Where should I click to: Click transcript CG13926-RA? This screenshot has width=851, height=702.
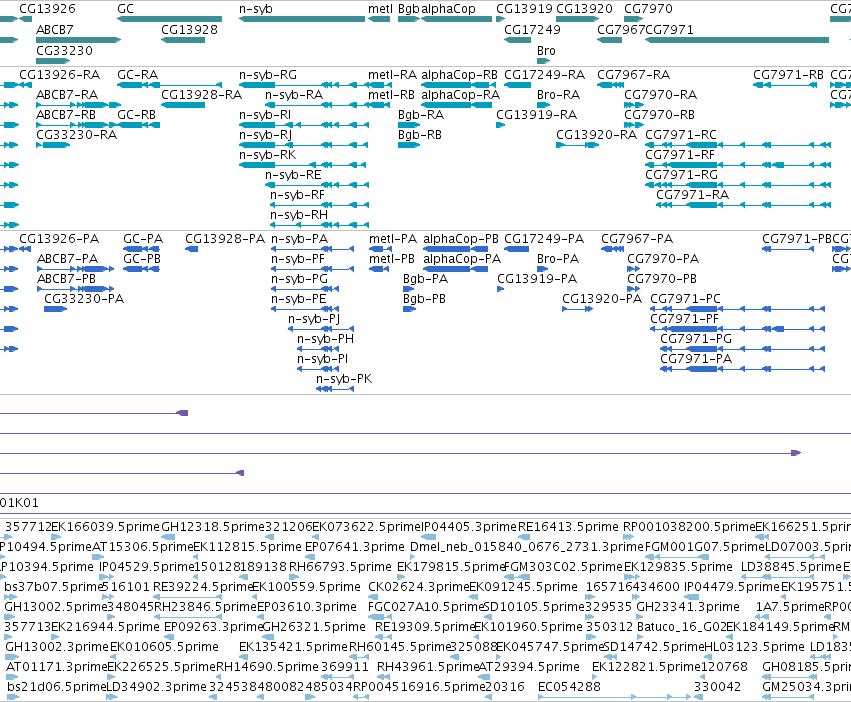point(59,74)
